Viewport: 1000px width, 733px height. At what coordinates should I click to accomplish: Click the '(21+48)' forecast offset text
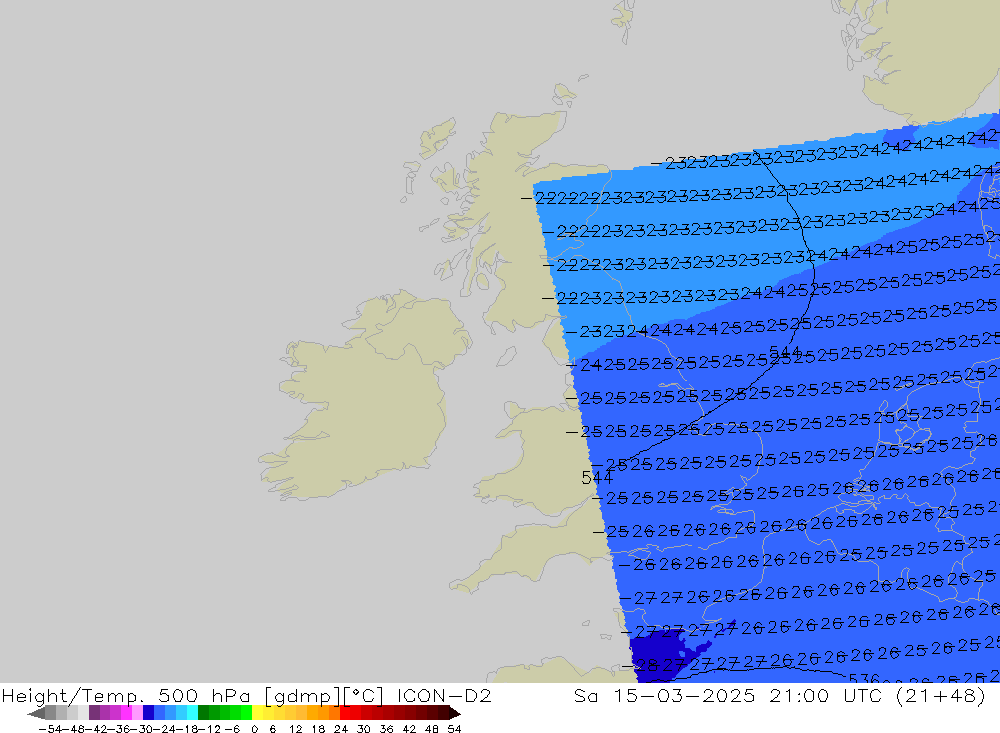click(x=941, y=695)
